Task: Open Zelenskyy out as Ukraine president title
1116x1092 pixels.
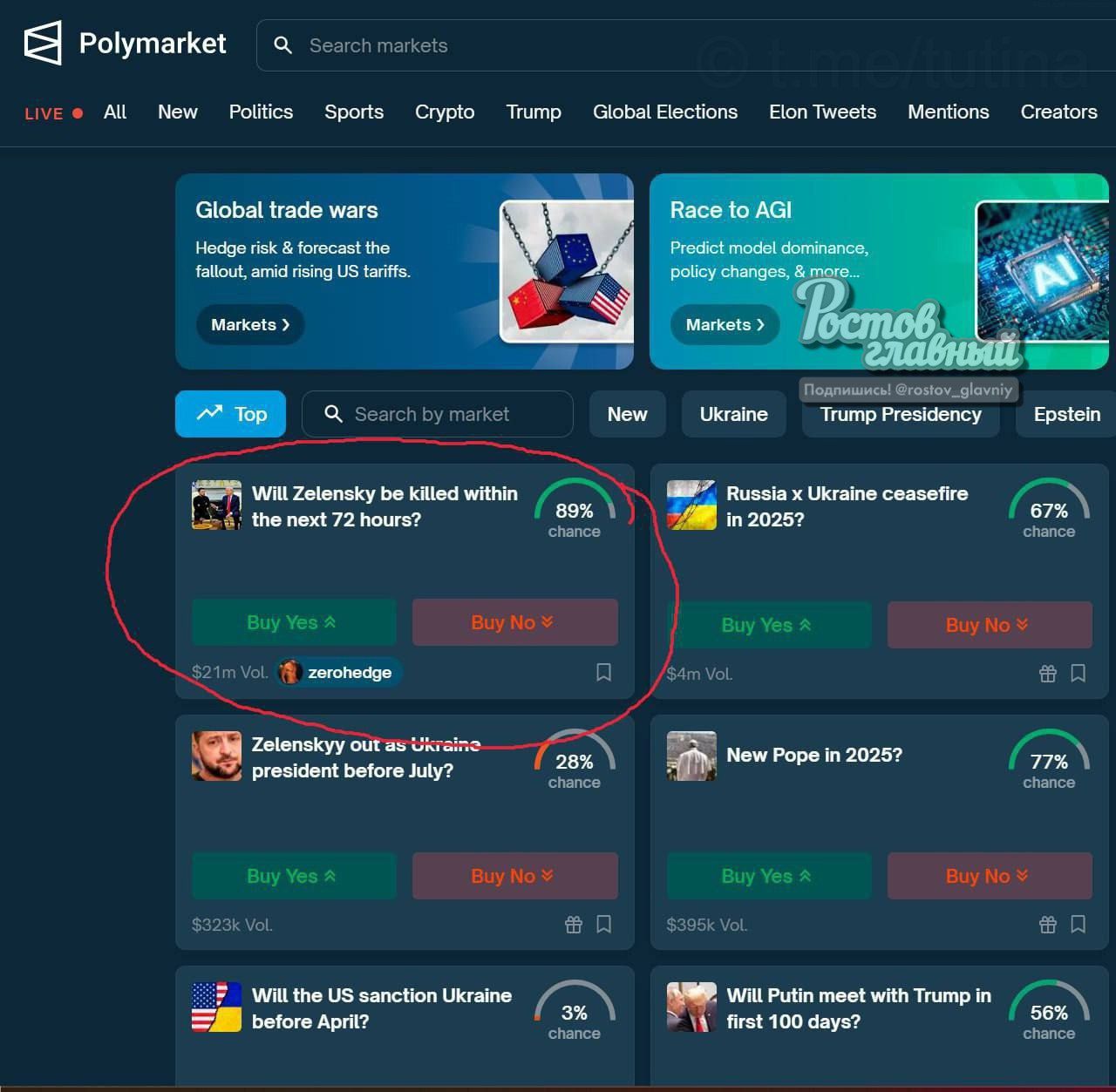Action: pos(366,757)
